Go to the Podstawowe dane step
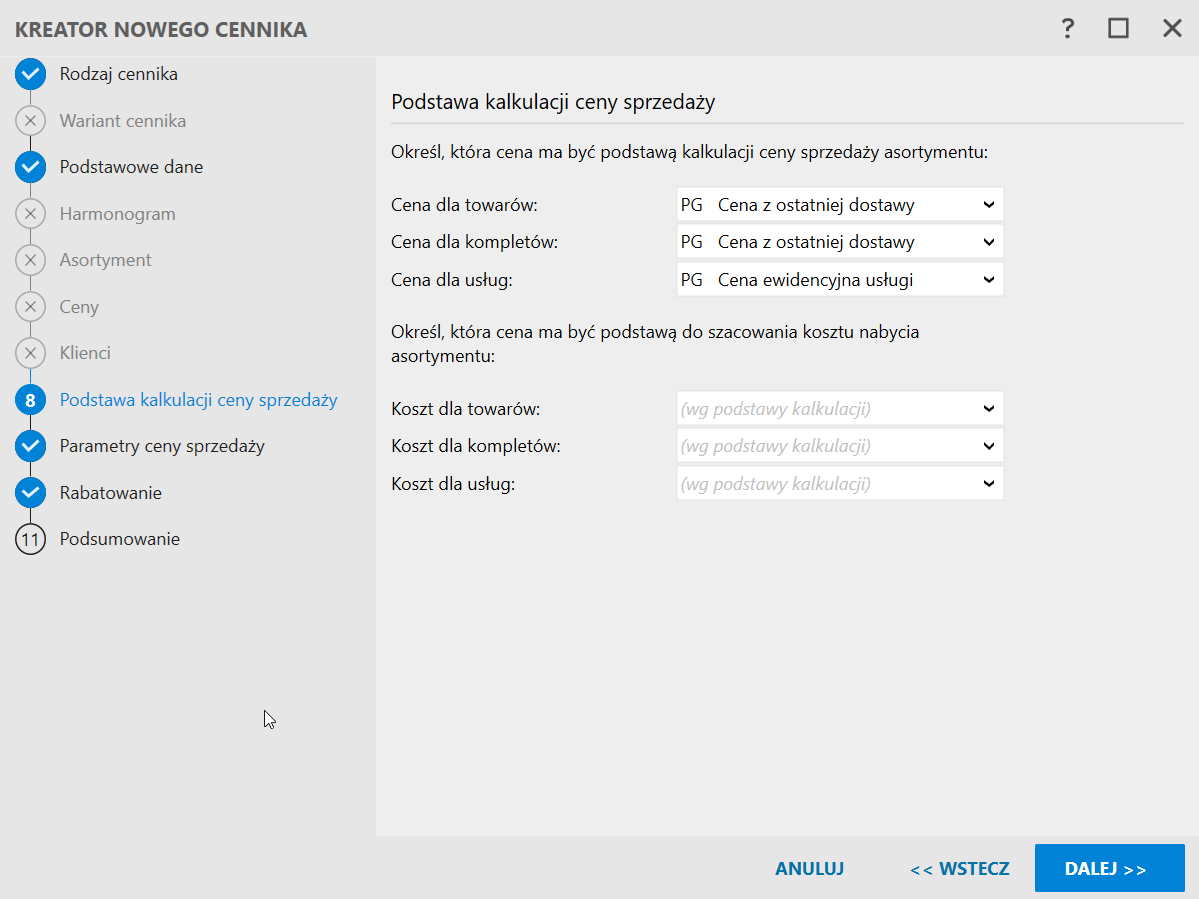Screen dimensions: 1199x899 click(x=132, y=167)
